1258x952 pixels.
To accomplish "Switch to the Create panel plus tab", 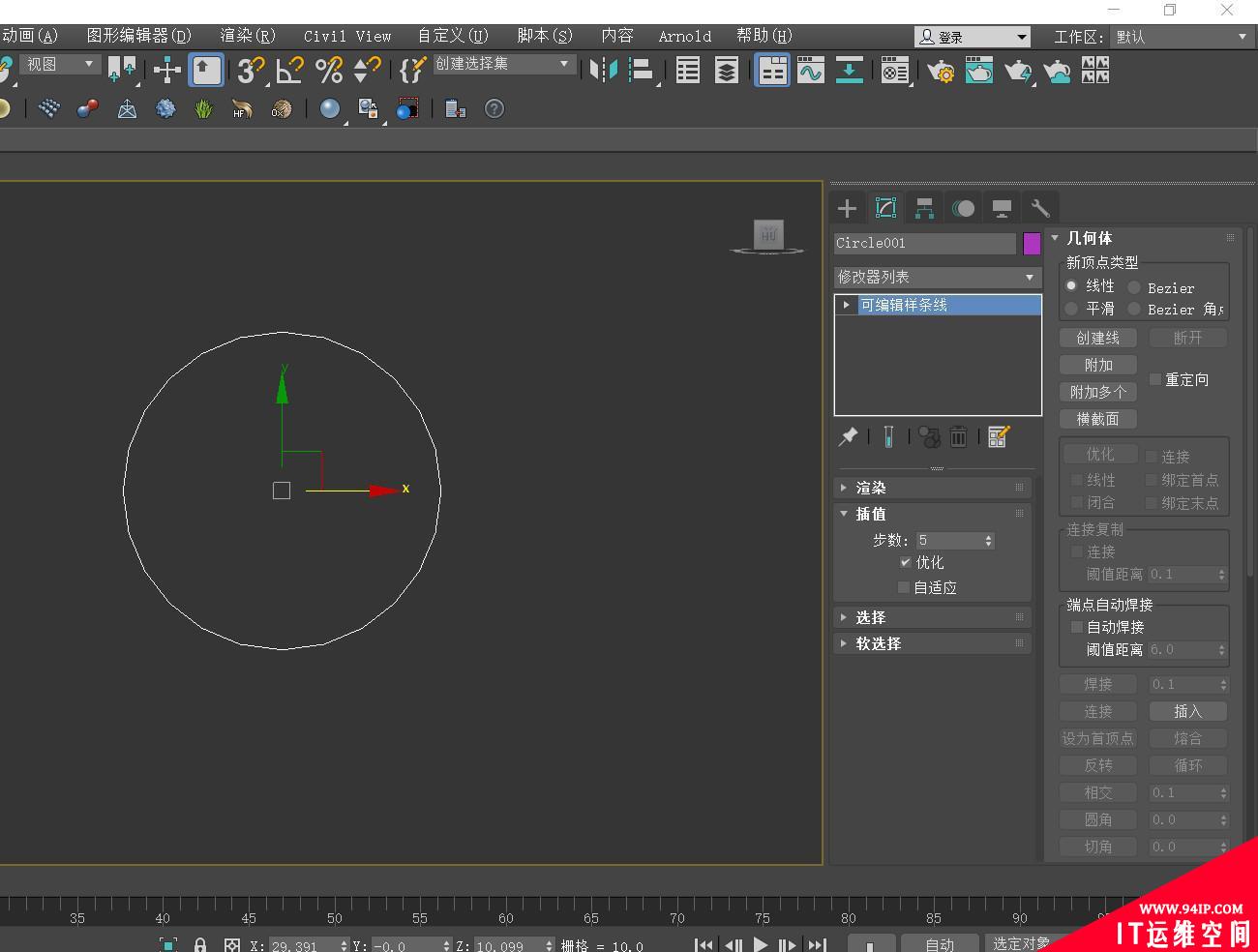I will point(847,207).
